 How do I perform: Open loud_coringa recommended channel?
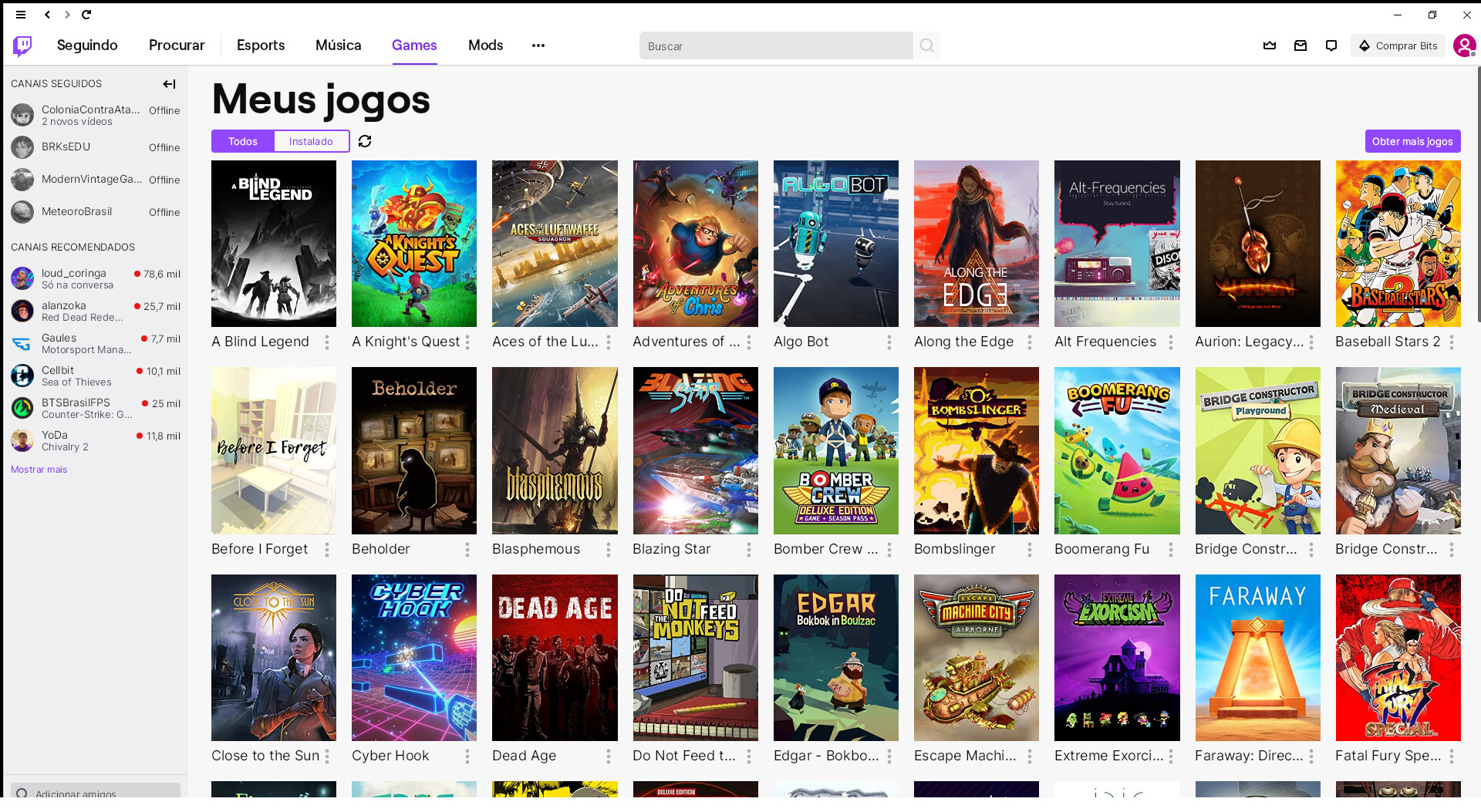[x=96, y=278]
